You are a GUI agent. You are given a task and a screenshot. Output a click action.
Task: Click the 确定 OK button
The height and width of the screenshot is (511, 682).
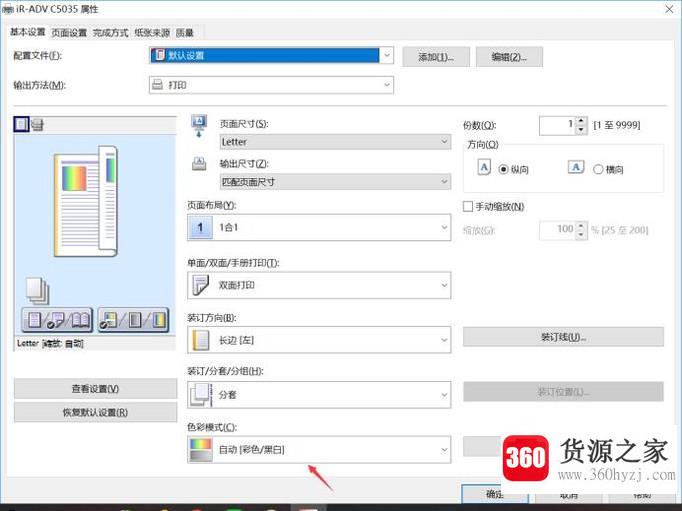point(495,494)
